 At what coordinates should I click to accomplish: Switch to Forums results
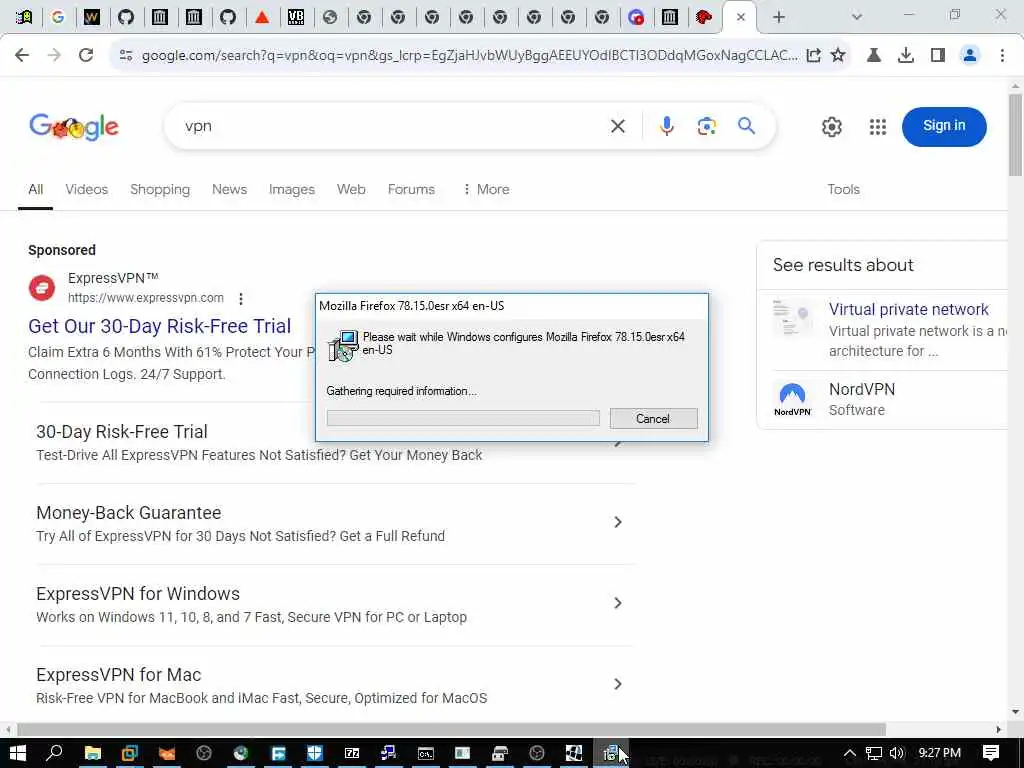pyautogui.click(x=411, y=189)
